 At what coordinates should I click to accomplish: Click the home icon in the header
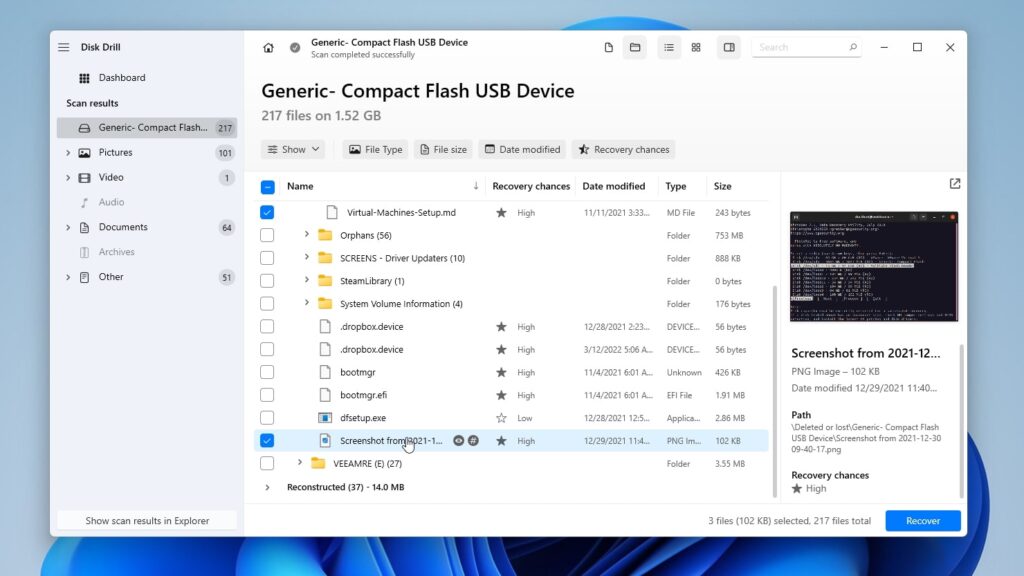click(268, 47)
